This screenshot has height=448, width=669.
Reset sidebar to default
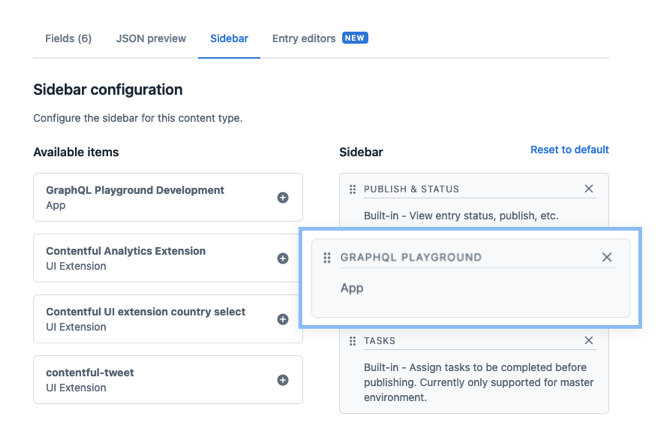pyautogui.click(x=570, y=150)
